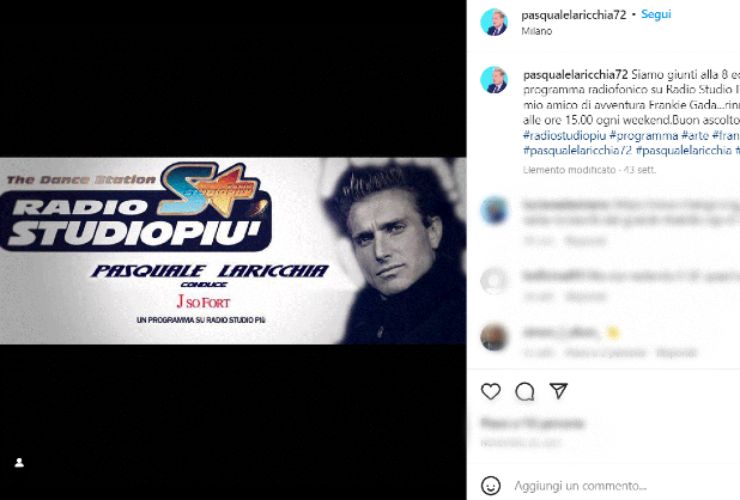Open third commenter's profile photo
740x500 pixels.
[x=494, y=337]
